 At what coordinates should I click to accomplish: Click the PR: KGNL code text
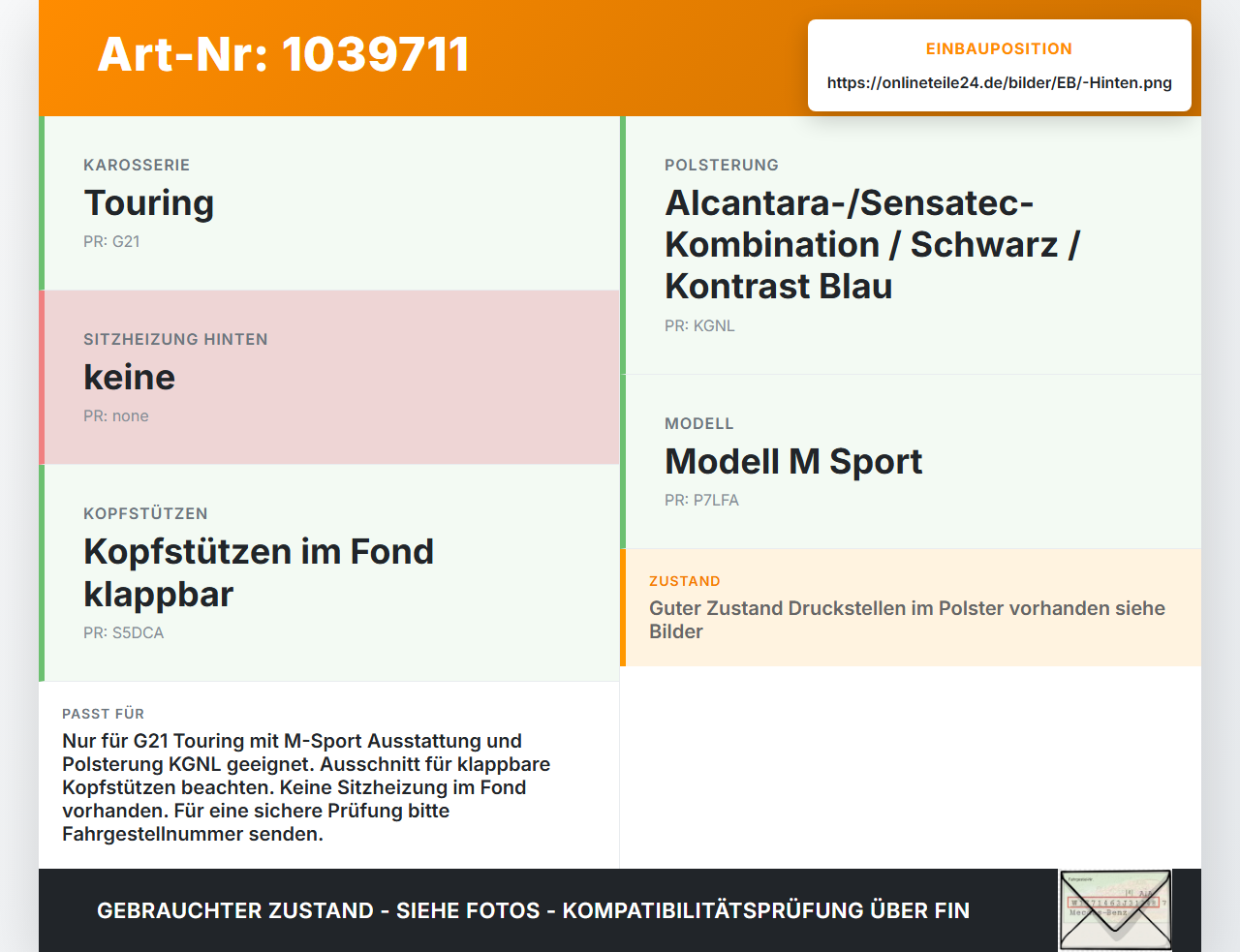tap(699, 325)
